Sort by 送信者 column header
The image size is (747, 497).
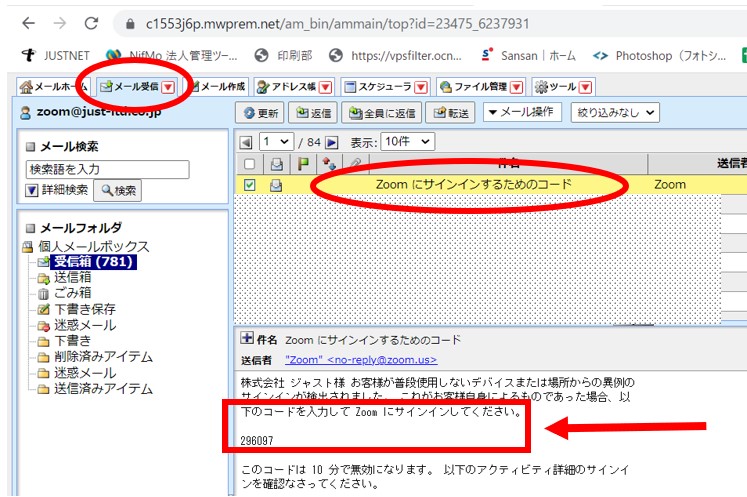point(731,164)
